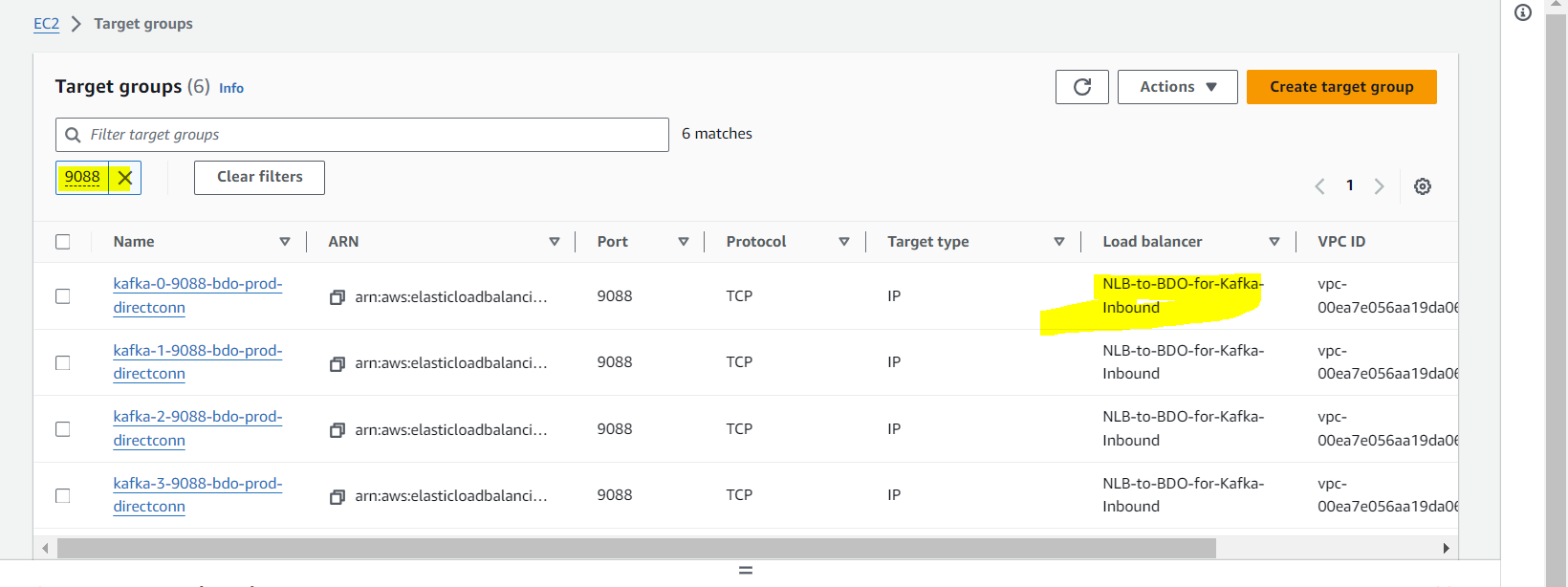This screenshot has width=1568, height=587.
Task: Sort by ARN column arrow
Action: point(554,242)
